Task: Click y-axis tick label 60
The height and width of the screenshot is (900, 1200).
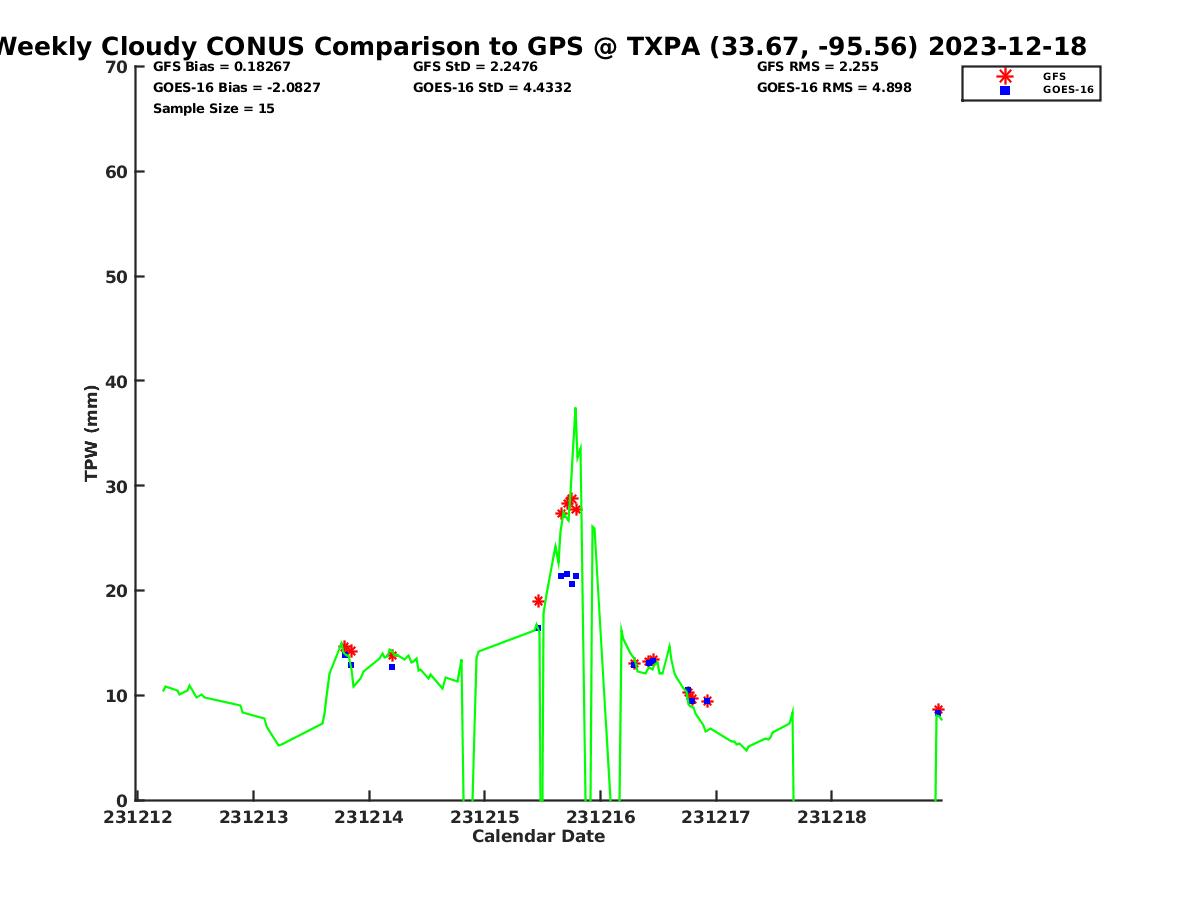Action: click(116, 172)
